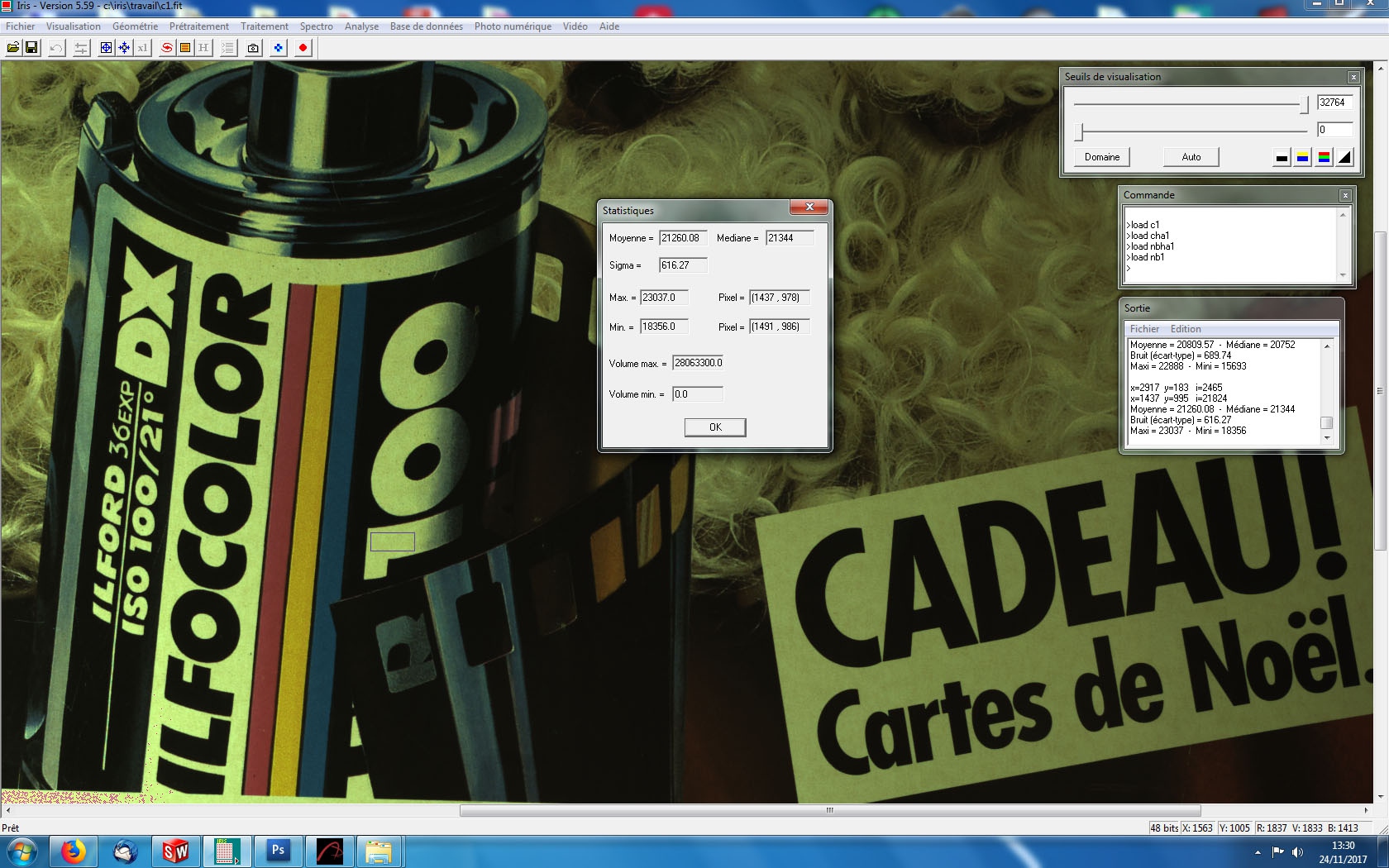
Task: Open the settings sliders toolbar icon
Action: [x=81, y=48]
